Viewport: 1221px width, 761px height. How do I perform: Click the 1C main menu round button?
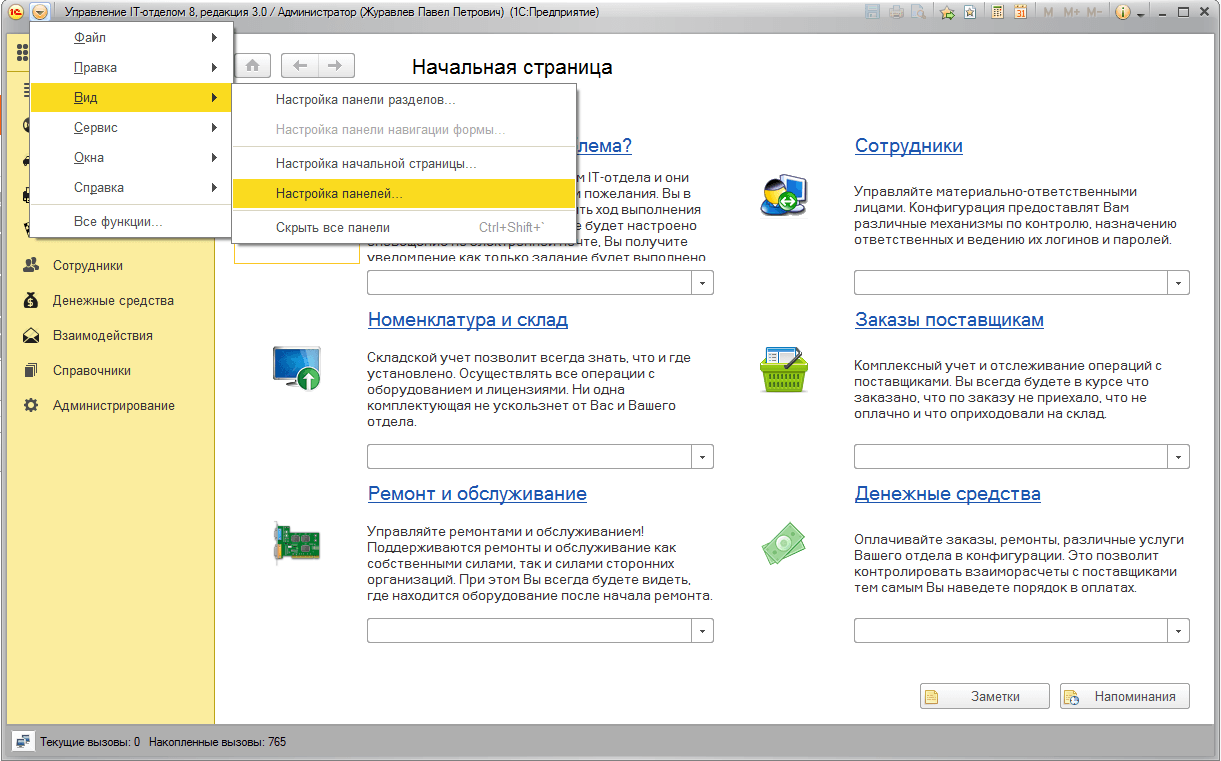39,12
